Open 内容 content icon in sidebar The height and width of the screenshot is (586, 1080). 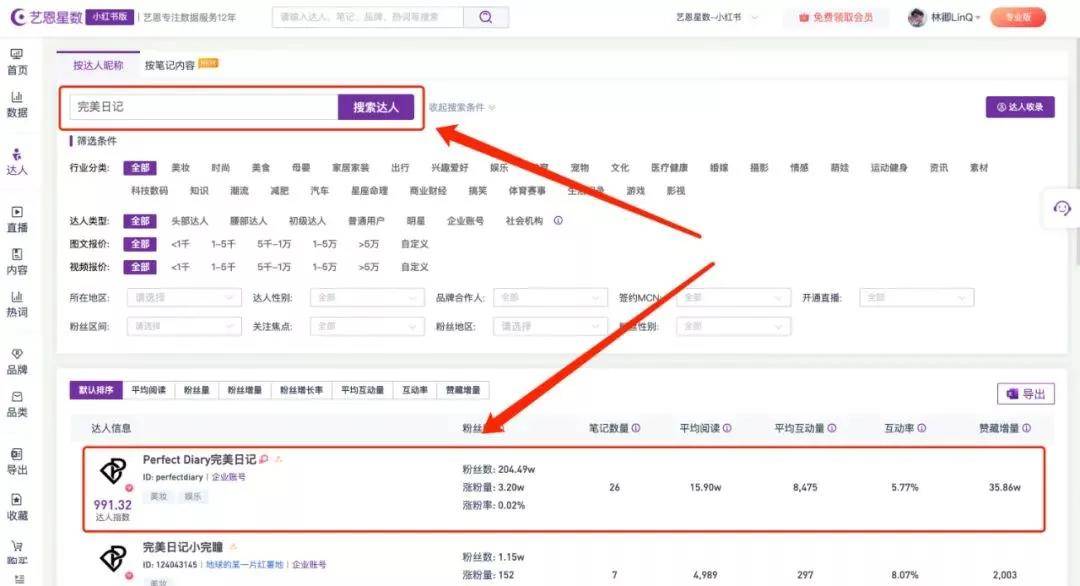pos(17,254)
